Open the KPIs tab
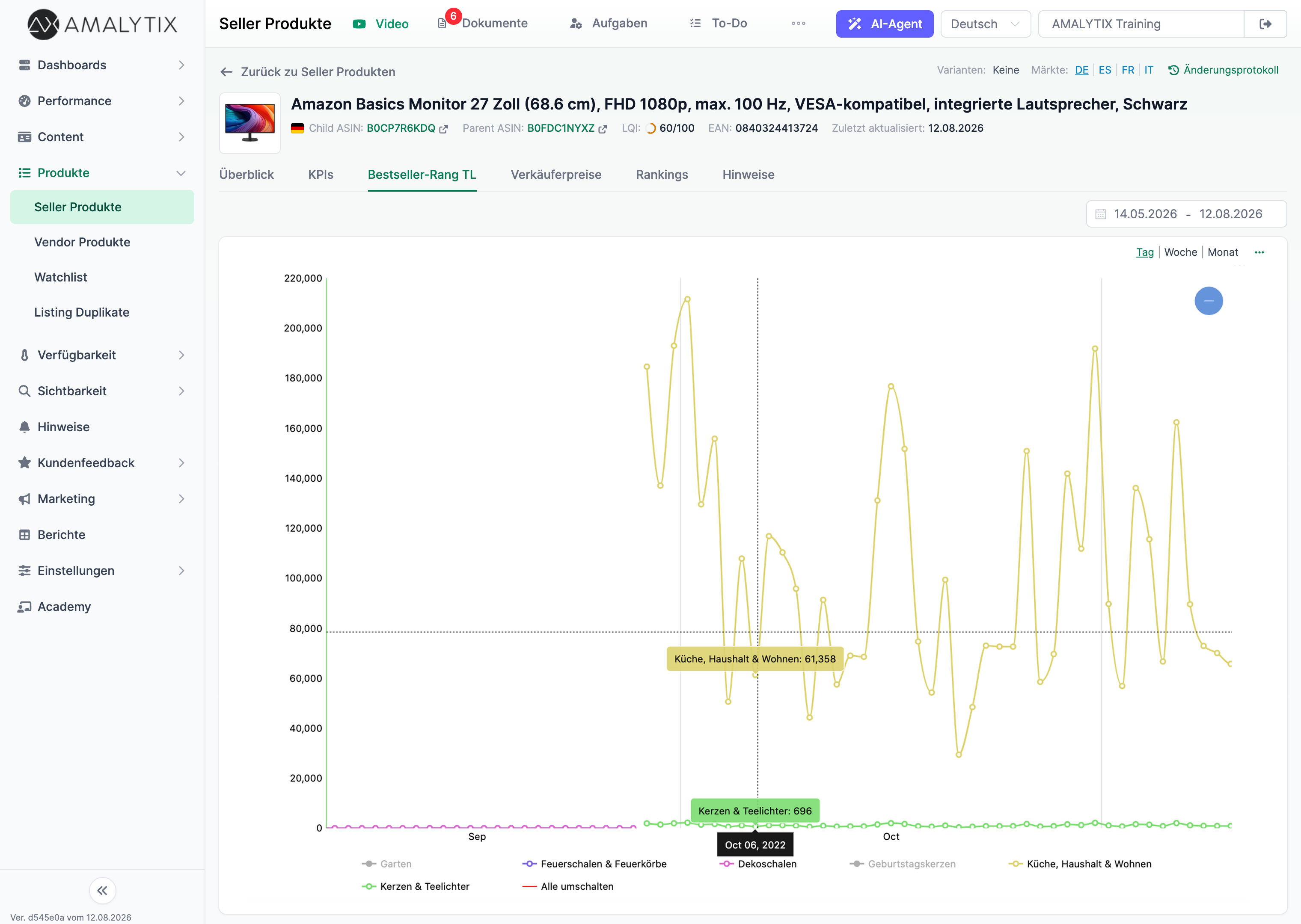The width and height of the screenshot is (1301, 924). (321, 175)
